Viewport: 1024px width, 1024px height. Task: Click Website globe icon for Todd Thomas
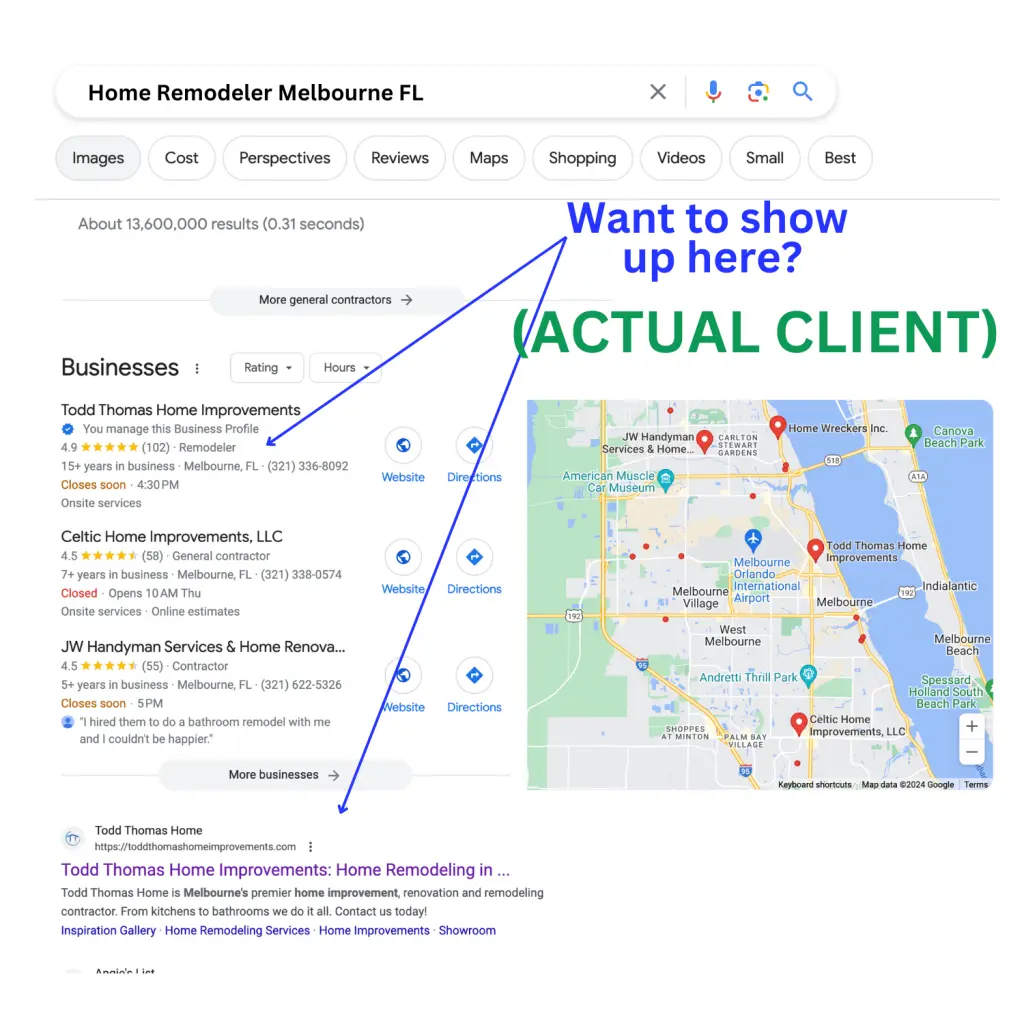[x=403, y=445]
